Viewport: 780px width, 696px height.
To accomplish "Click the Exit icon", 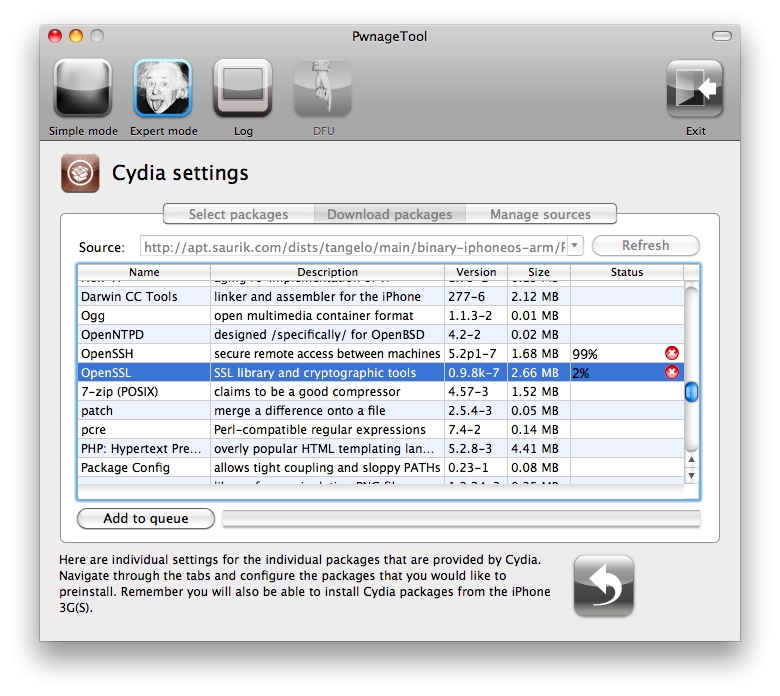I will [695, 89].
